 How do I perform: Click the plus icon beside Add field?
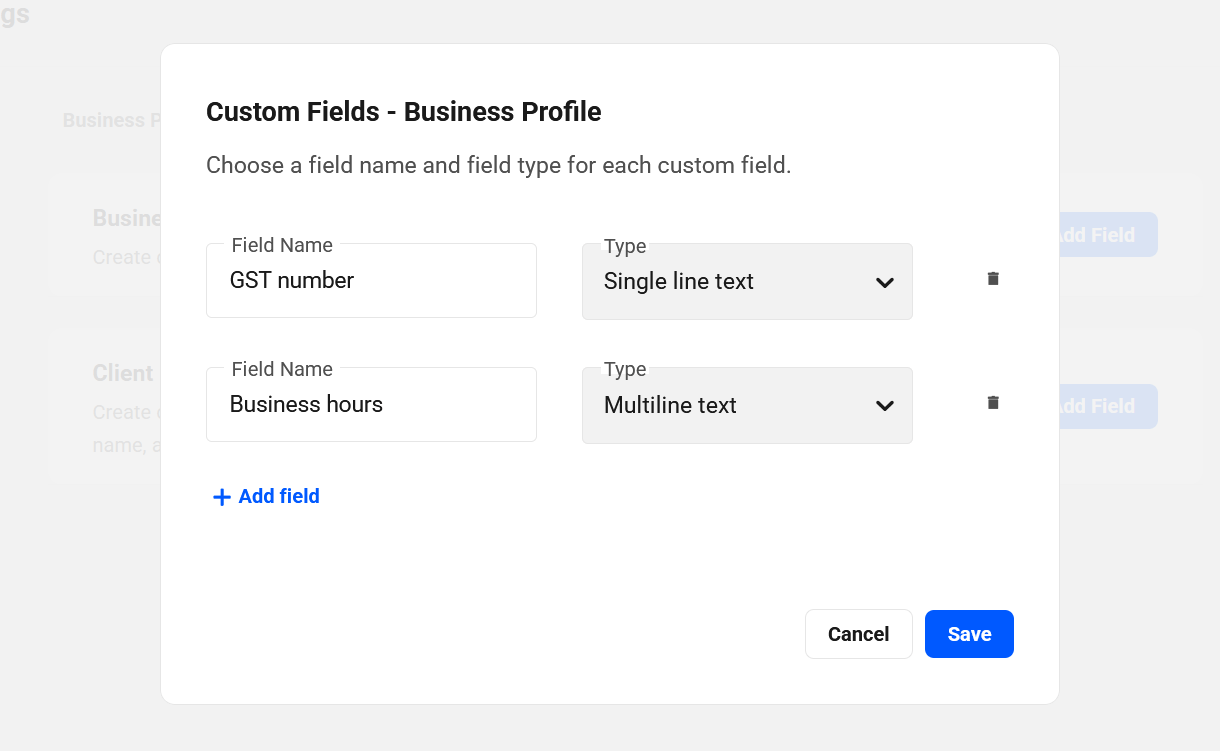(x=222, y=497)
